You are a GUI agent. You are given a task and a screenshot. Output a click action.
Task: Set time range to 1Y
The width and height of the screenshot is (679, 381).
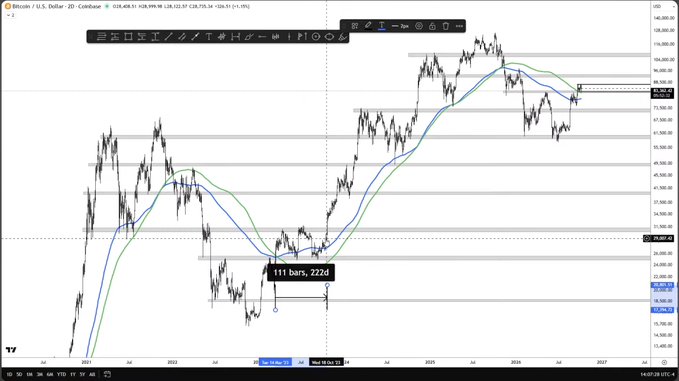(x=73, y=374)
